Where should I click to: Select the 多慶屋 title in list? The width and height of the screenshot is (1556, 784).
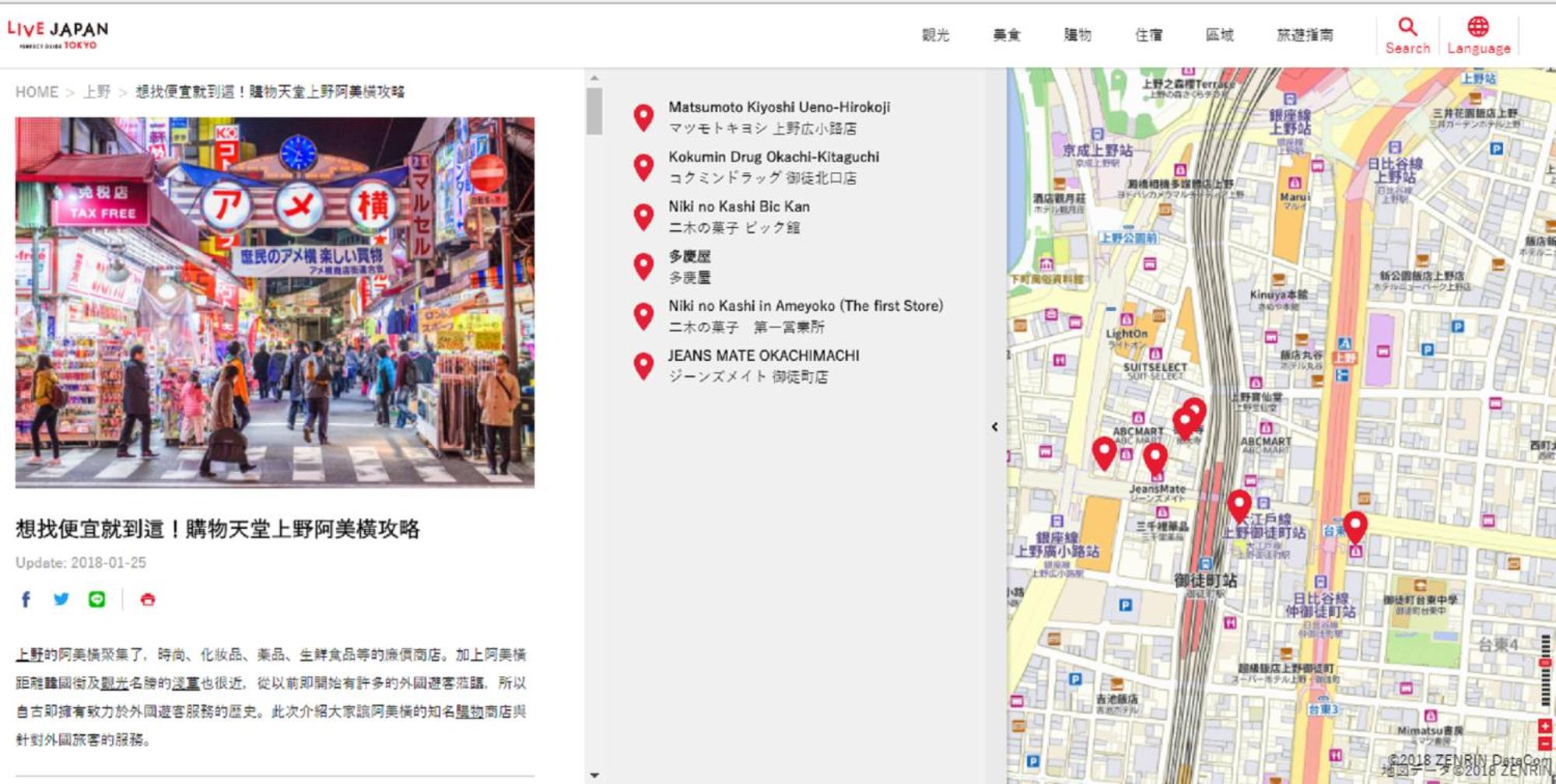(x=689, y=256)
